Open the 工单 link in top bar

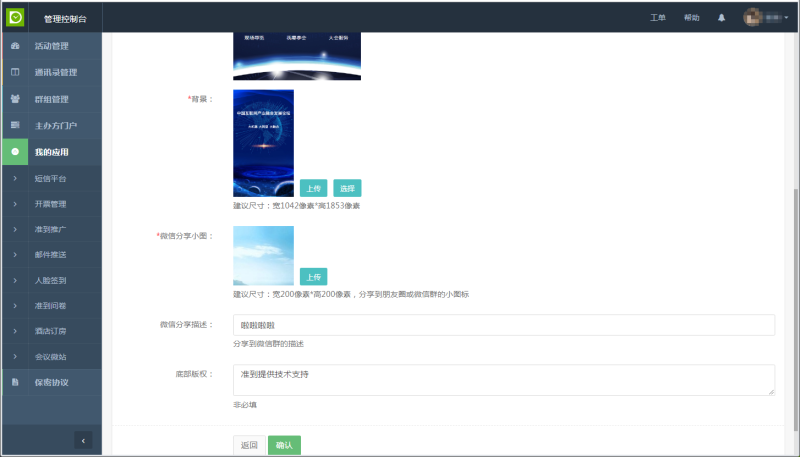tap(657, 18)
